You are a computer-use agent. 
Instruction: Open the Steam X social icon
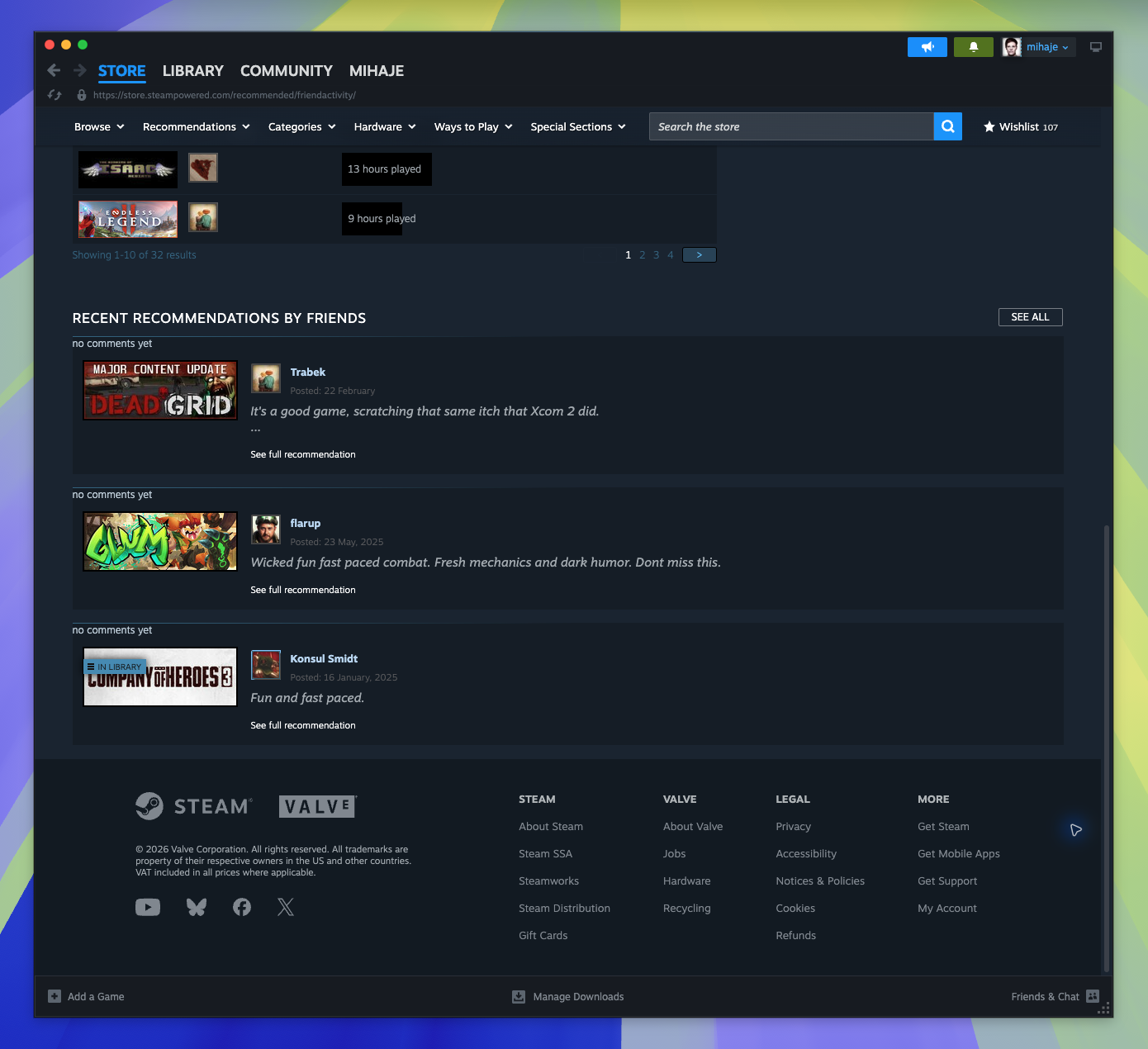click(x=286, y=907)
